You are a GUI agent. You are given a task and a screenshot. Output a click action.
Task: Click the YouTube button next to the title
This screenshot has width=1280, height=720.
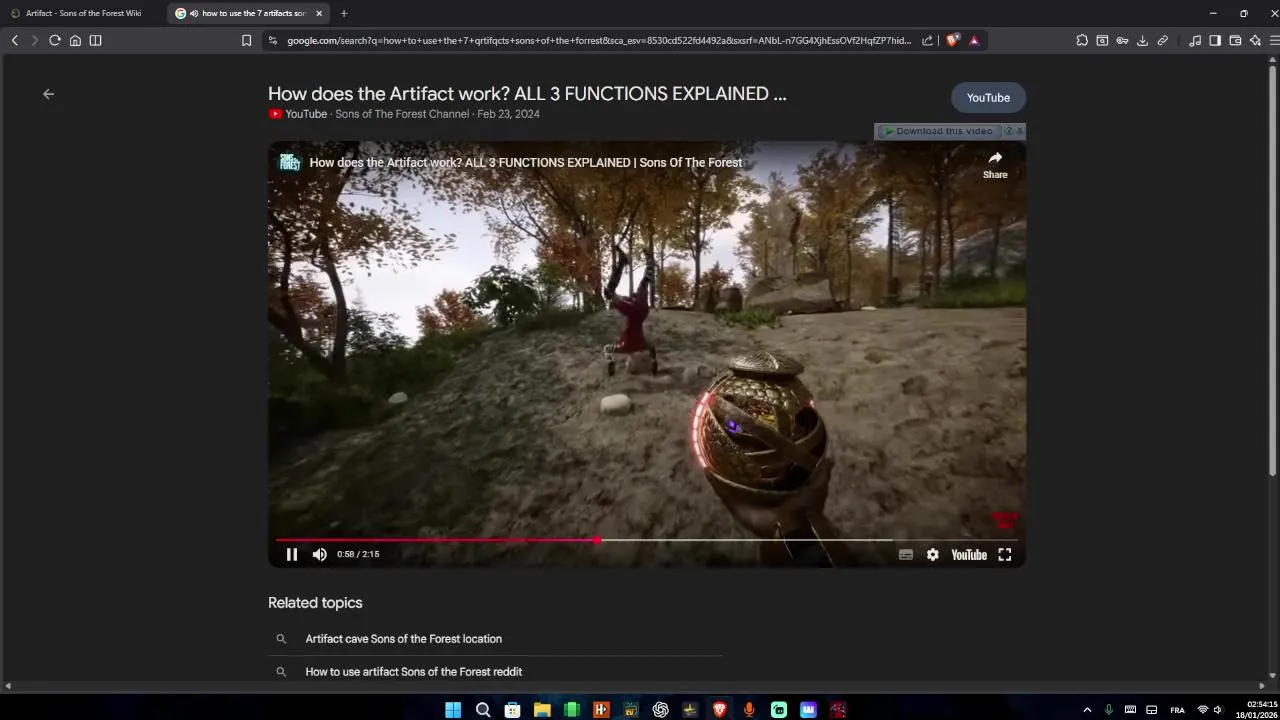point(988,98)
